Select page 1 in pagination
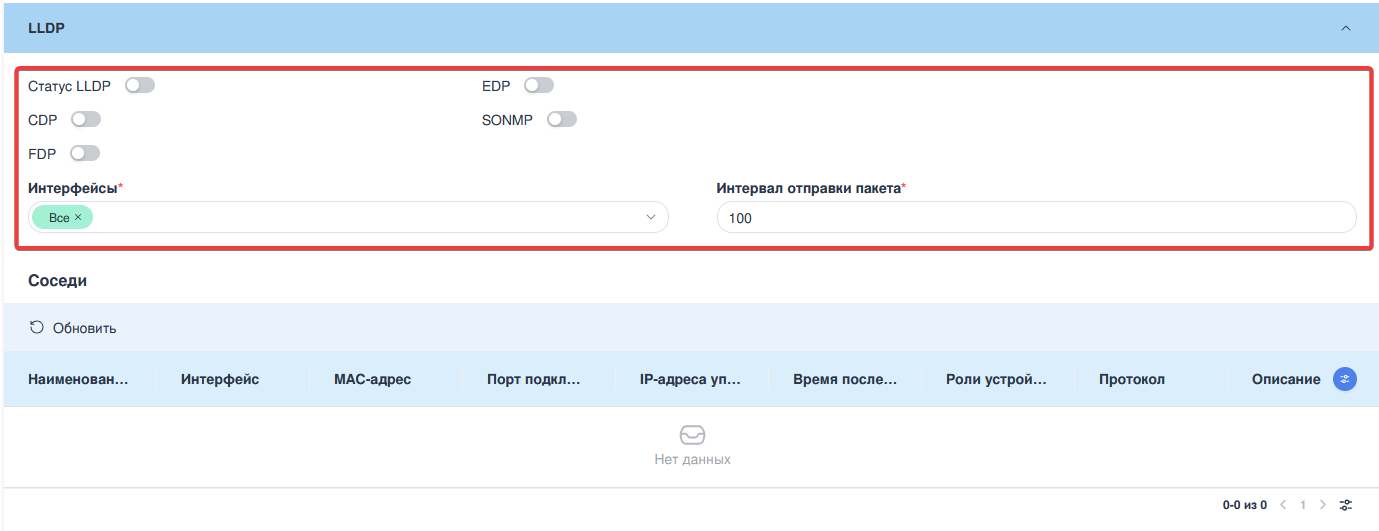Screen dimensions: 1379x531 point(1303,505)
